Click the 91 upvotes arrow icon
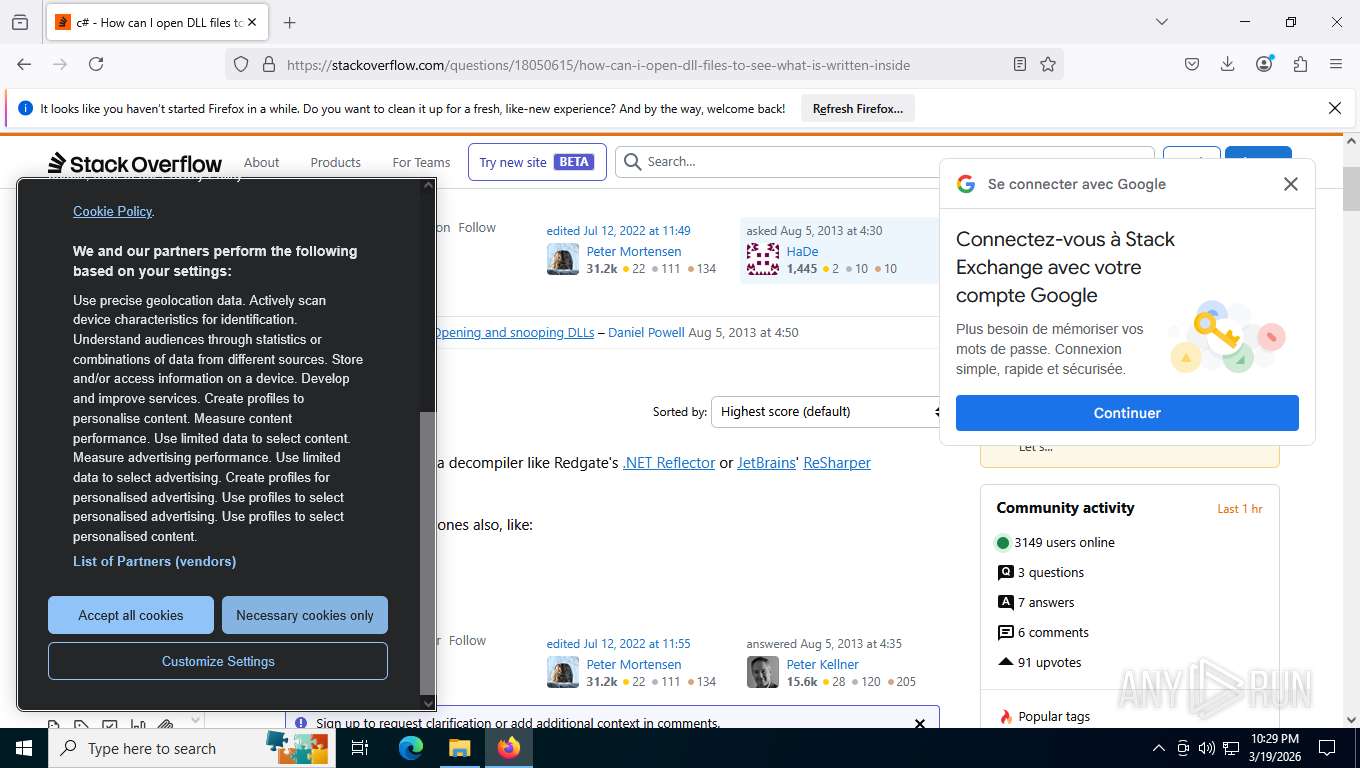1360x768 pixels. coord(1006,662)
